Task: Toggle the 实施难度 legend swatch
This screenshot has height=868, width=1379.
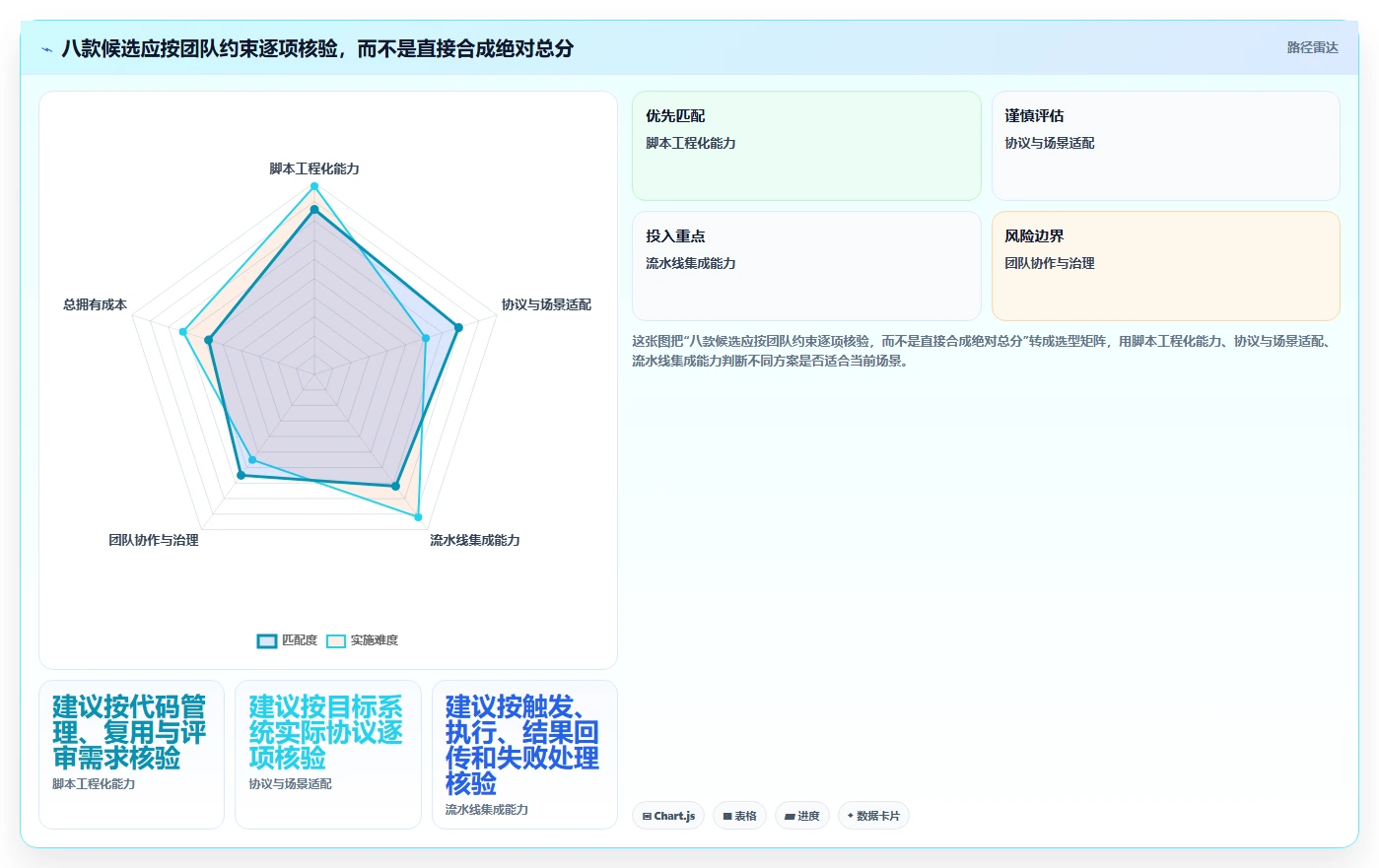Action: [x=336, y=641]
